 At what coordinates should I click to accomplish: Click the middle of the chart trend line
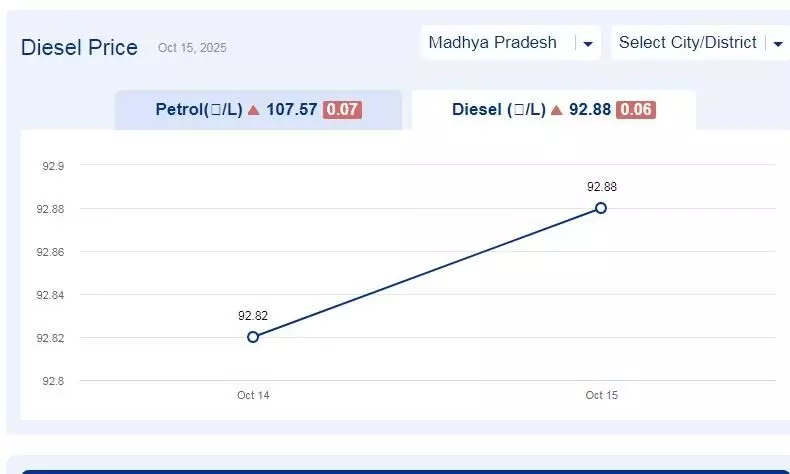427,273
